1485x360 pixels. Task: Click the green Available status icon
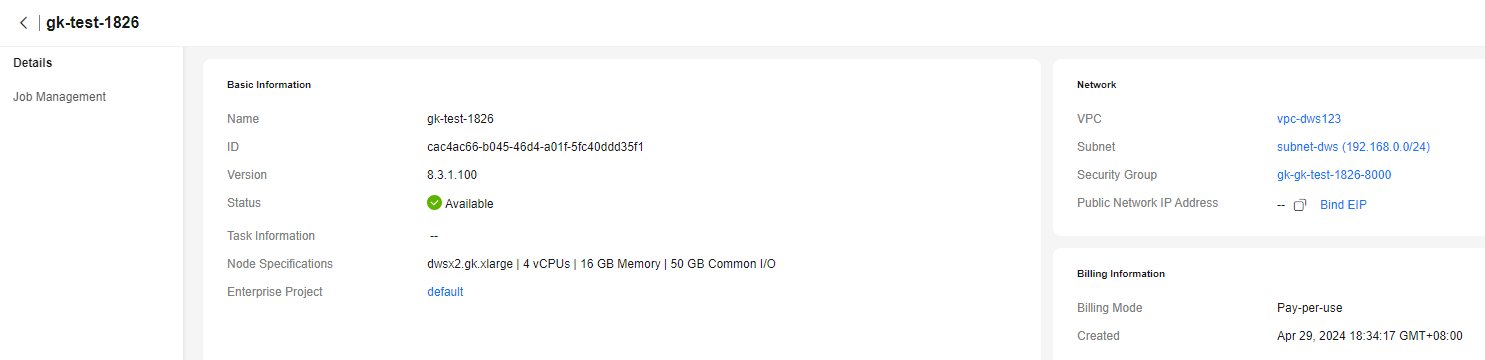pyautogui.click(x=434, y=203)
